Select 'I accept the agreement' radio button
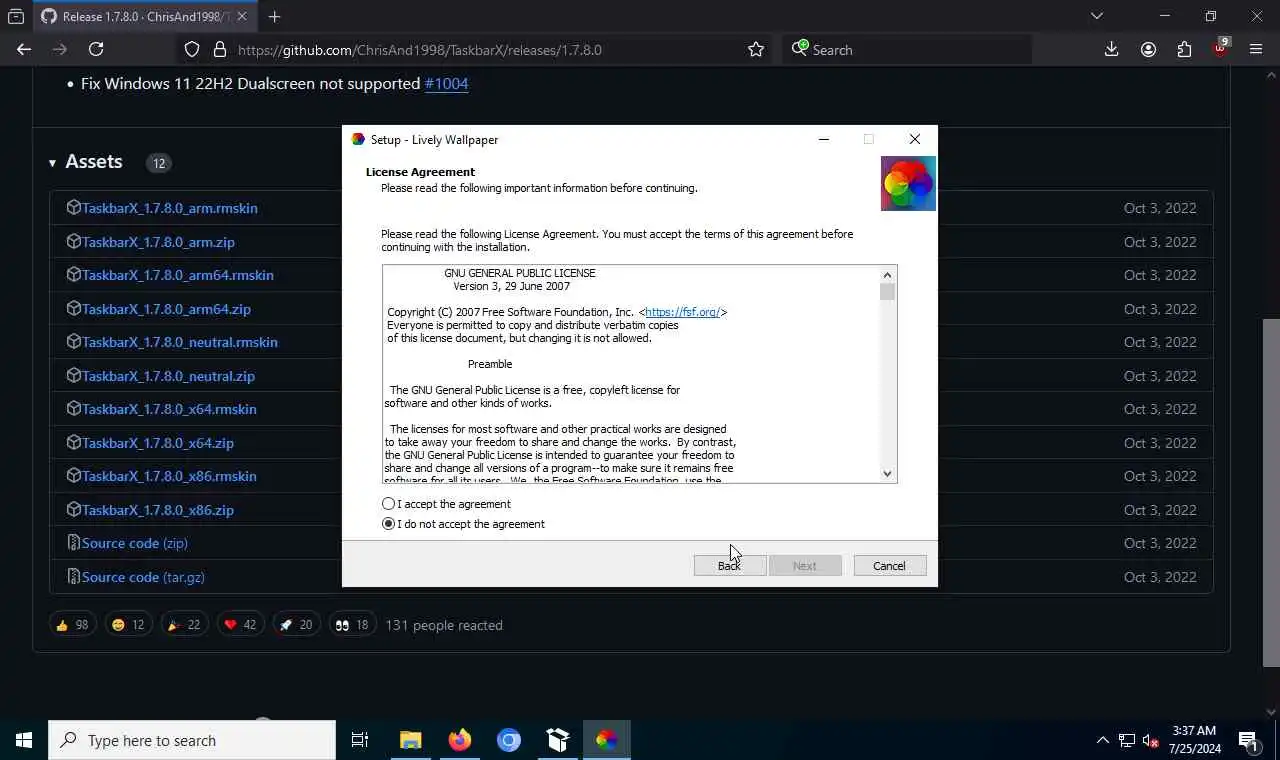Viewport: 1280px width, 760px height. click(388, 504)
